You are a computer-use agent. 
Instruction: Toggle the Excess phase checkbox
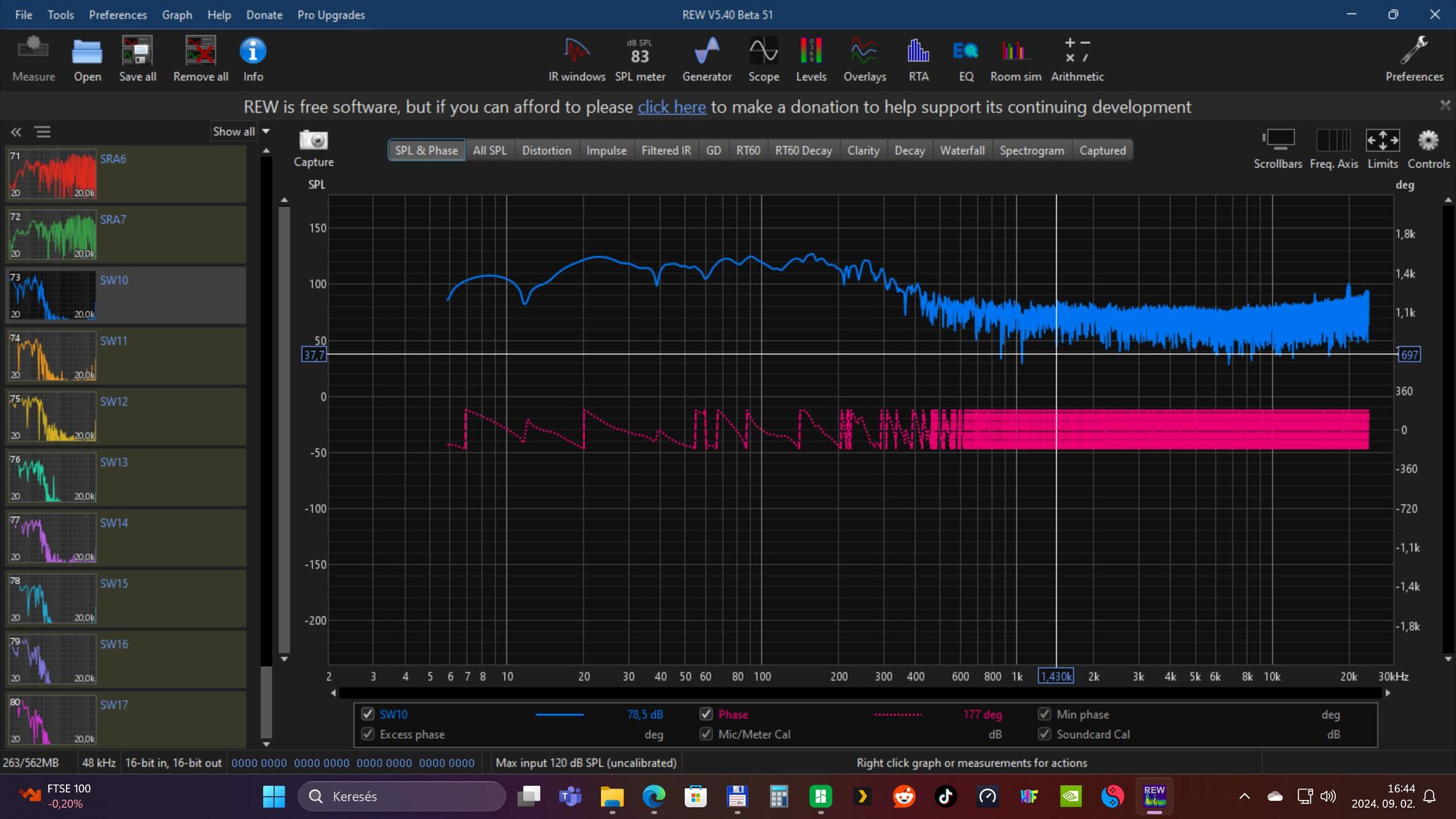click(x=368, y=734)
